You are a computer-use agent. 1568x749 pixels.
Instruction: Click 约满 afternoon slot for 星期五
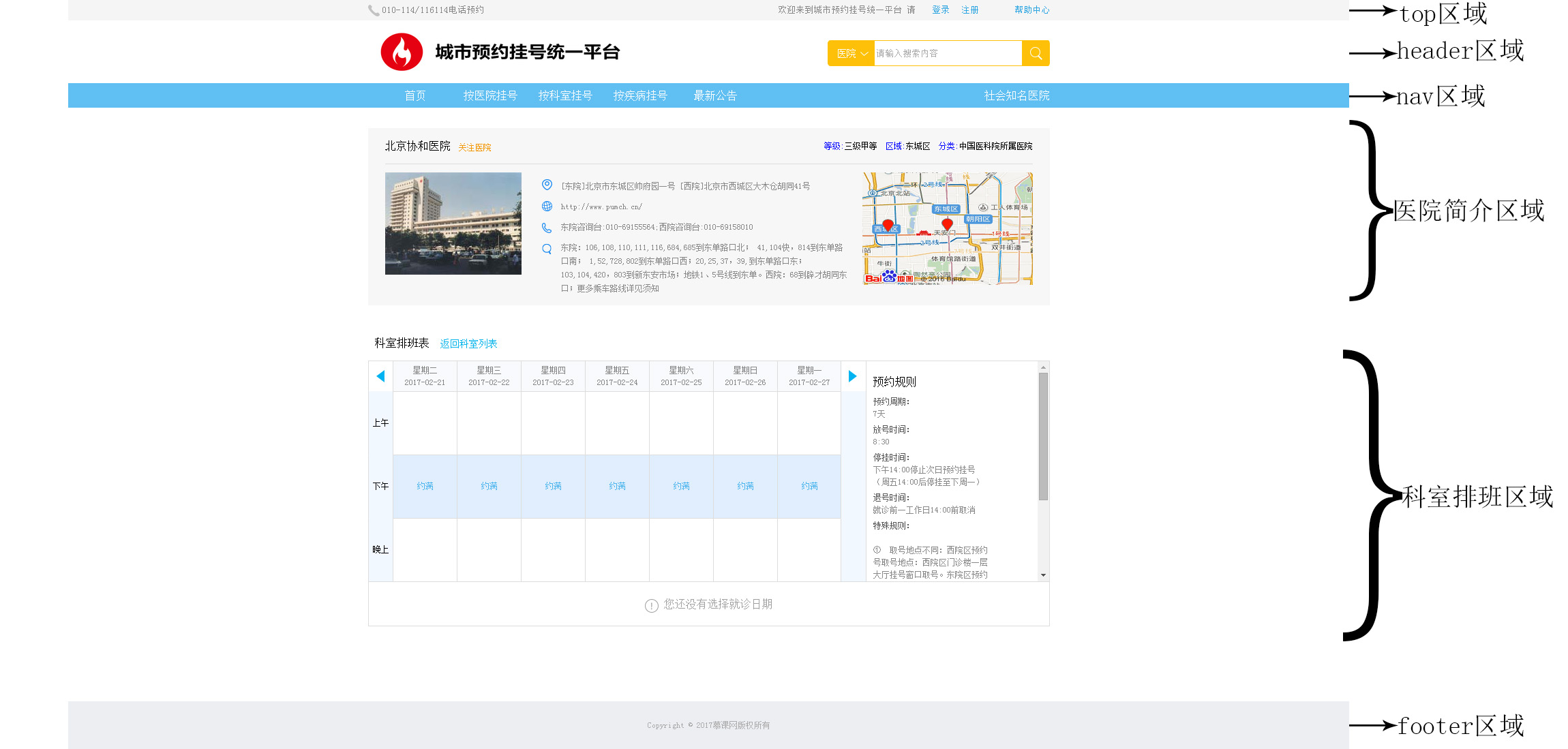pos(617,486)
